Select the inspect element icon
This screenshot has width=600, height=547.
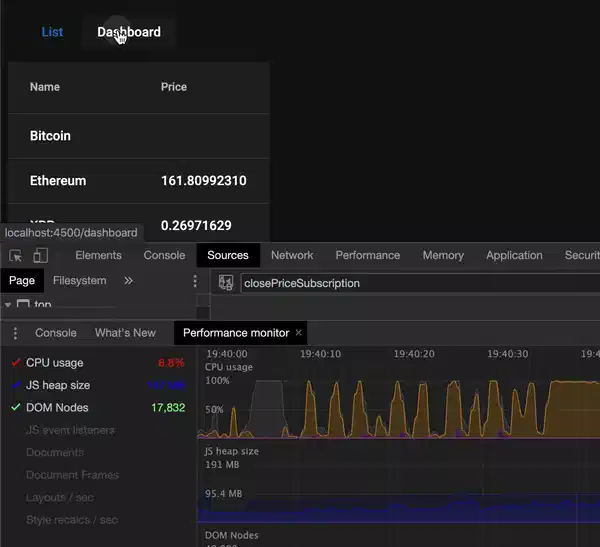click(16, 255)
